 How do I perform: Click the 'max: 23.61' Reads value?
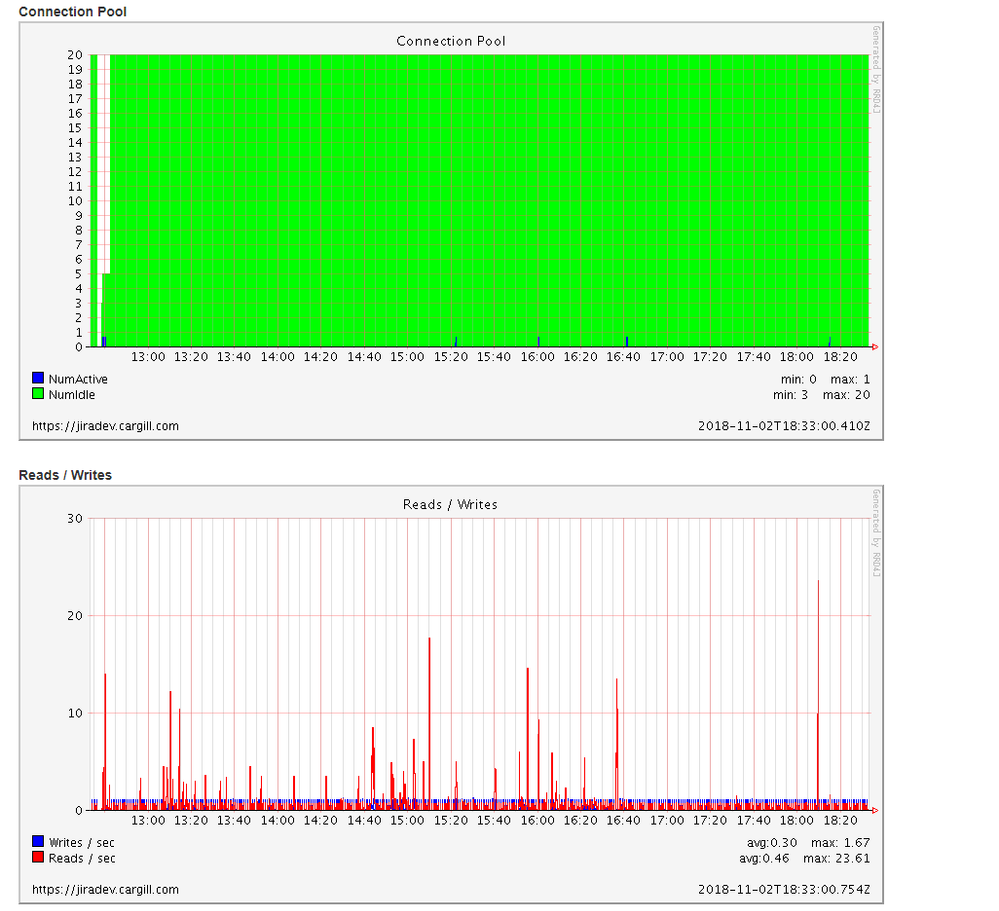point(837,858)
